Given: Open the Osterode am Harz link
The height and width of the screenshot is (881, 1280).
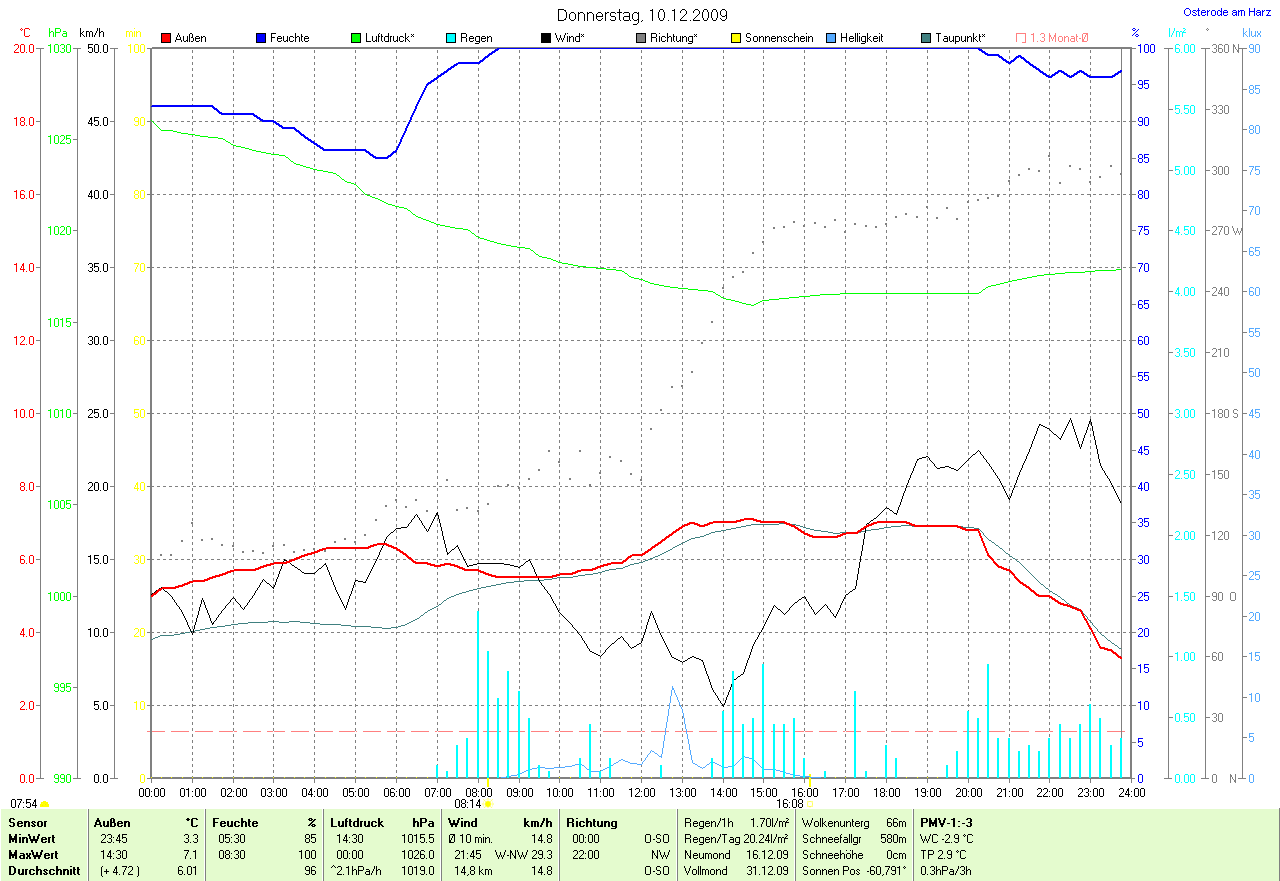Looking at the screenshot, I should point(1226,13).
